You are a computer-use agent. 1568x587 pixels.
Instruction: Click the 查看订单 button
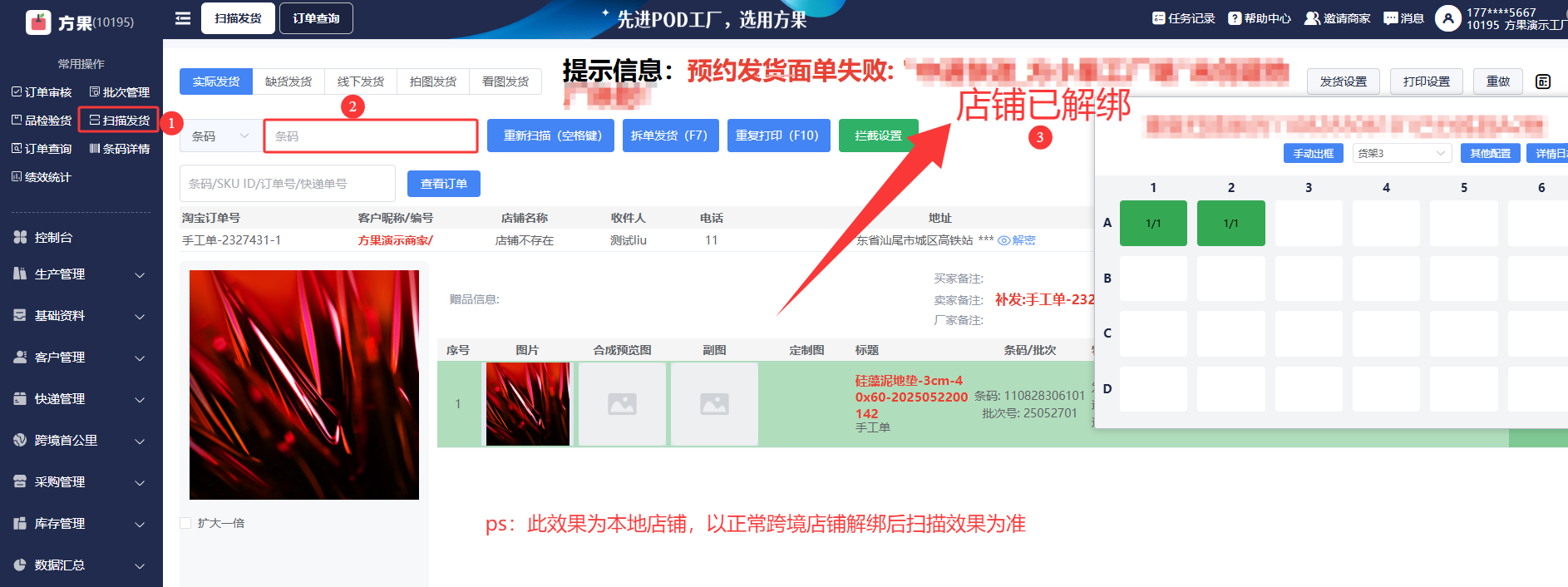coord(444,184)
